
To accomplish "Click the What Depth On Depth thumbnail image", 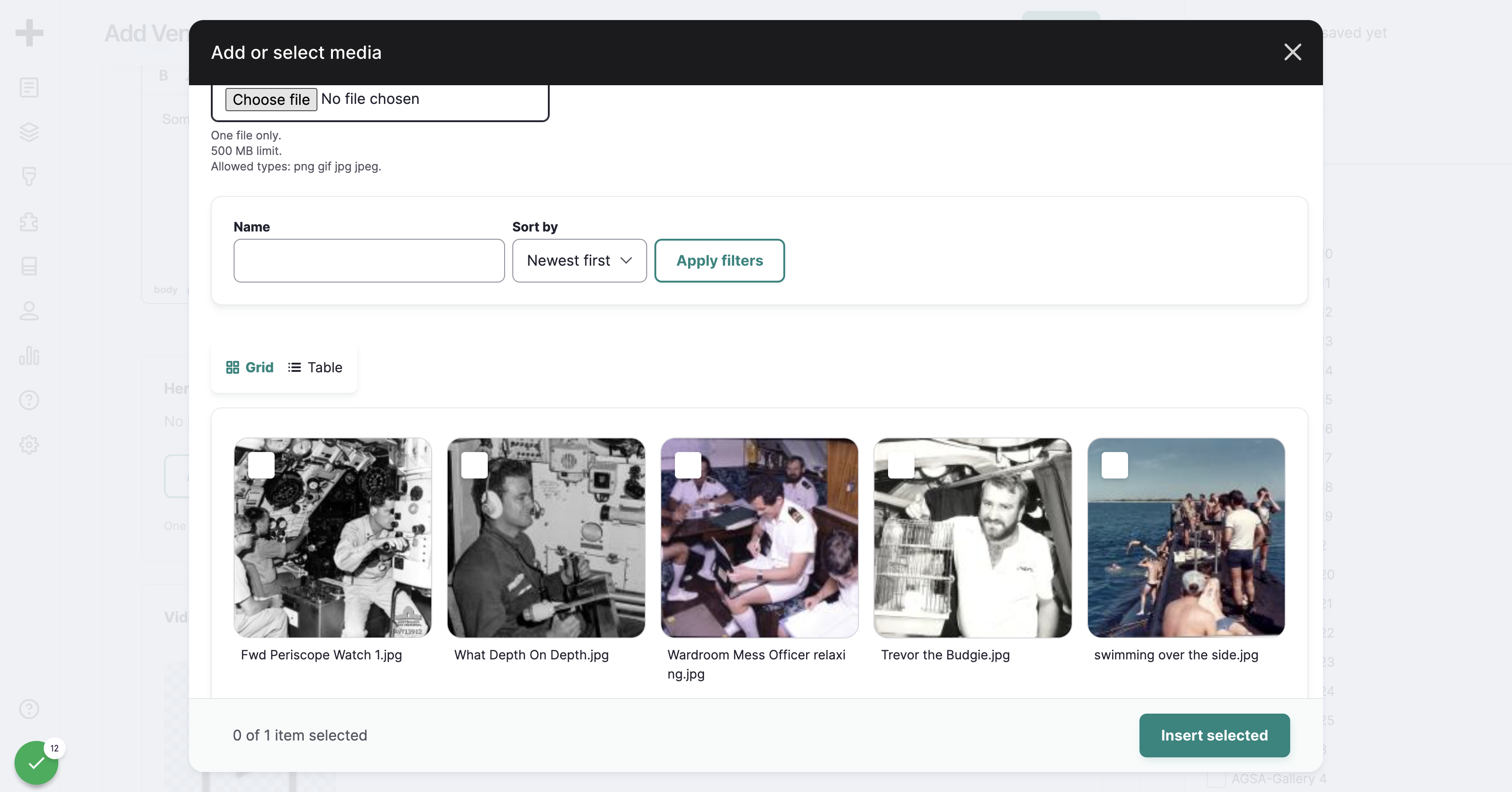I will (546, 538).
